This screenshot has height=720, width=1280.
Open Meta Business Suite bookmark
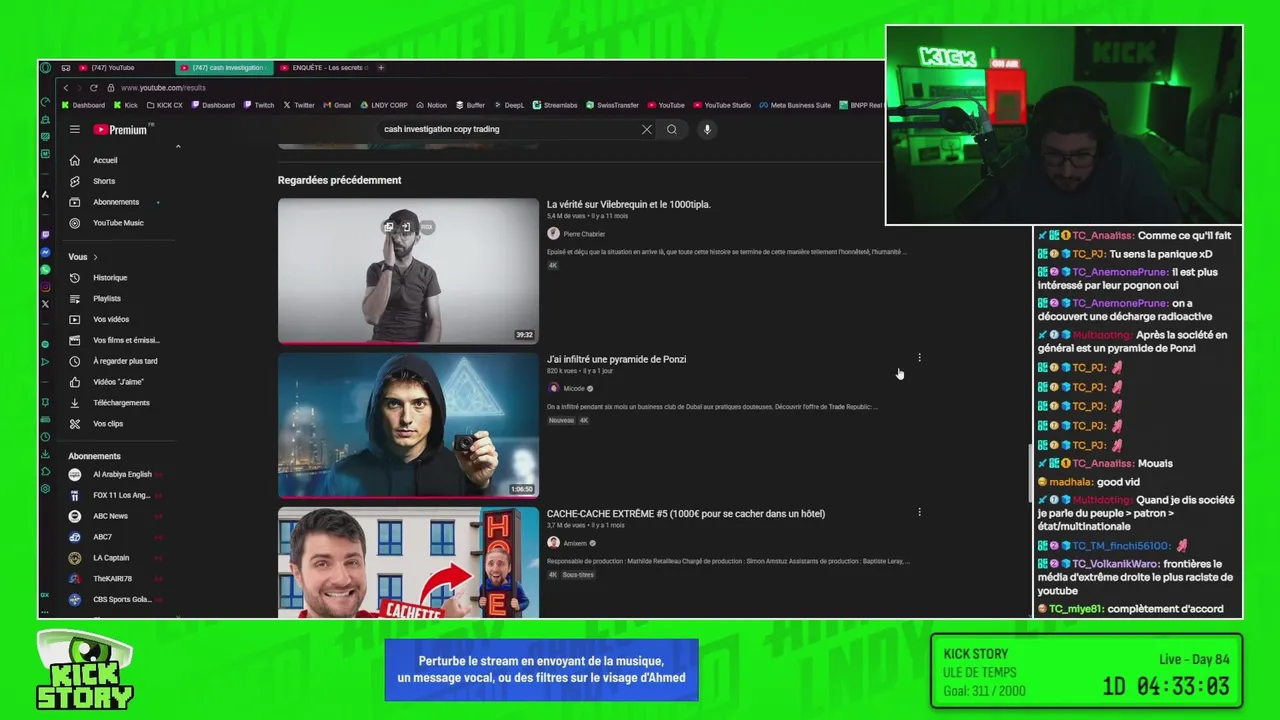point(795,105)
